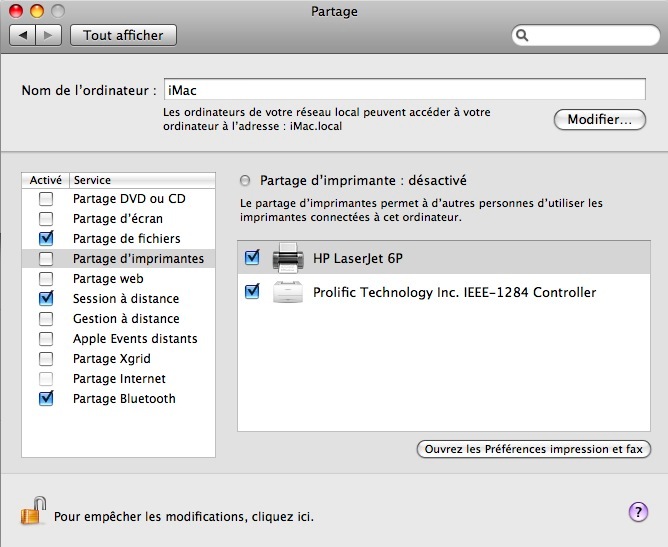668x547 pixels.
Task: Go forward with the right arrow button
Action: click(50, 35)
